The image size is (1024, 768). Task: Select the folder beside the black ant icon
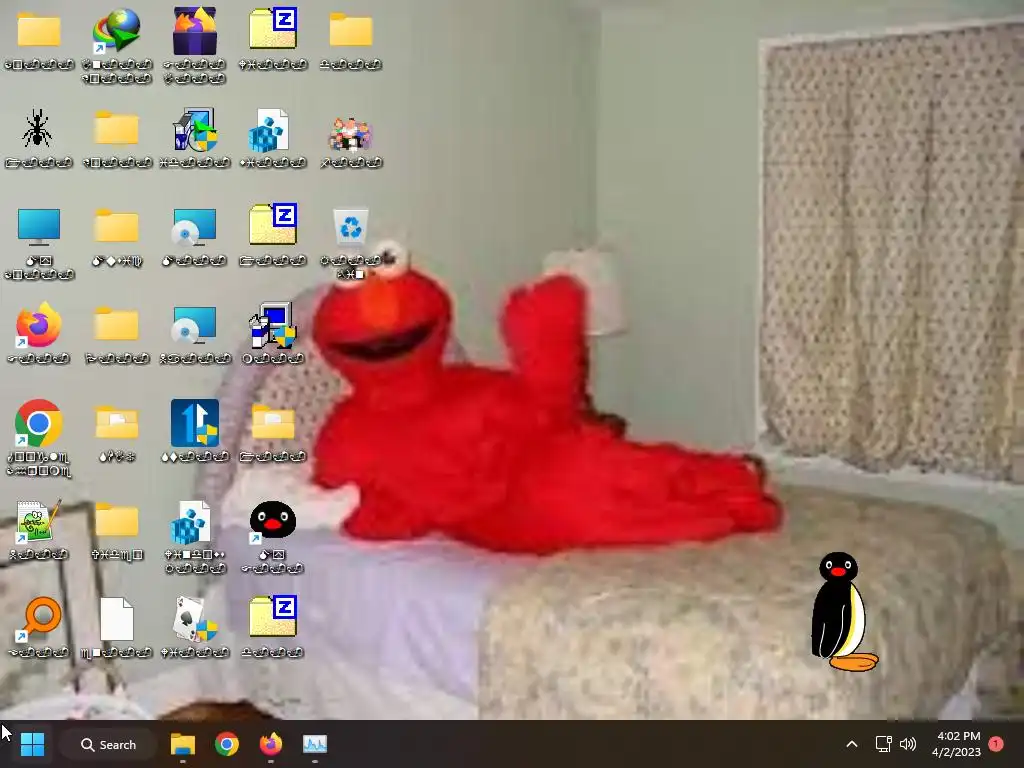[x=116, y=127]
